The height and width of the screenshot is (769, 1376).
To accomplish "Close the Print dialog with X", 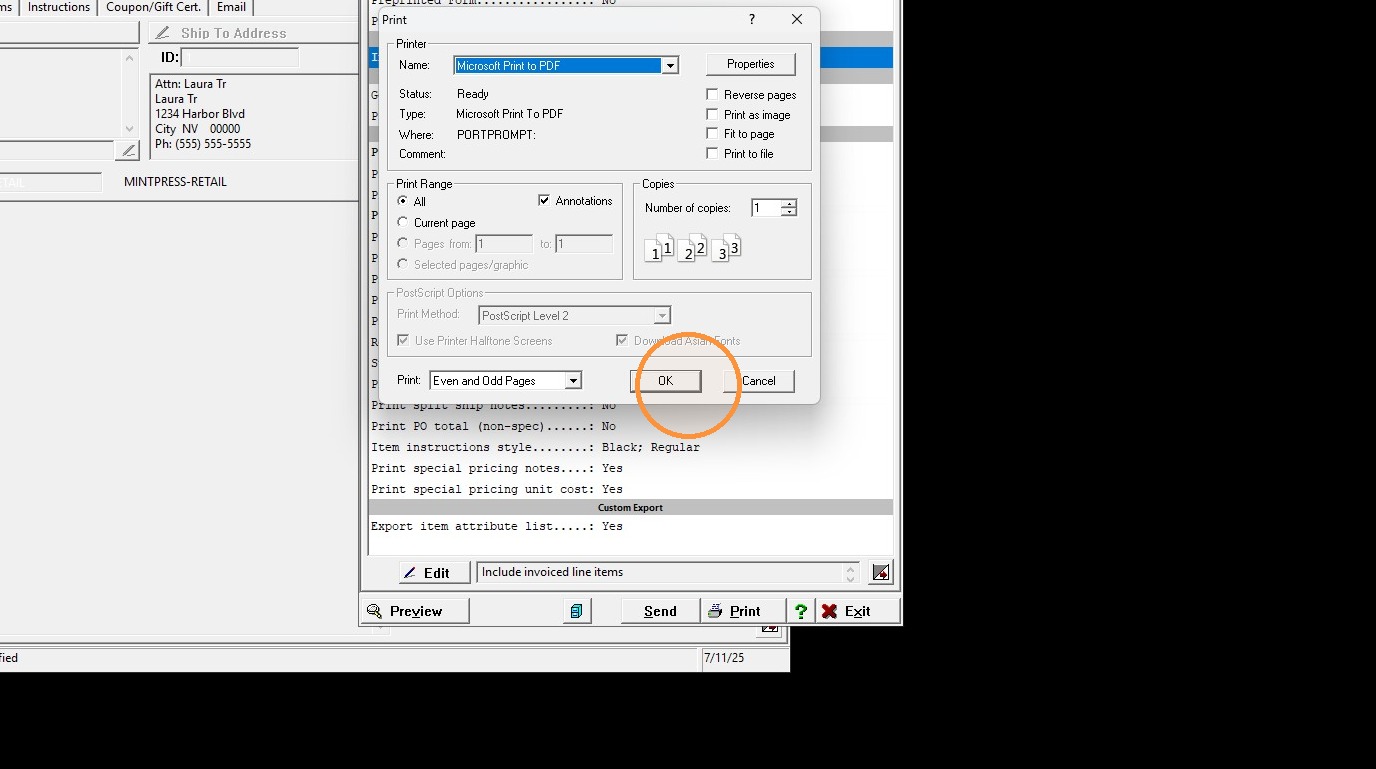I will [797, 19].
